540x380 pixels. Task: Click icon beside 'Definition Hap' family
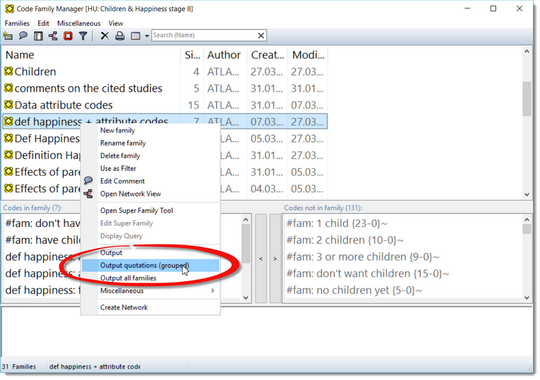click(x=9, y=155)
